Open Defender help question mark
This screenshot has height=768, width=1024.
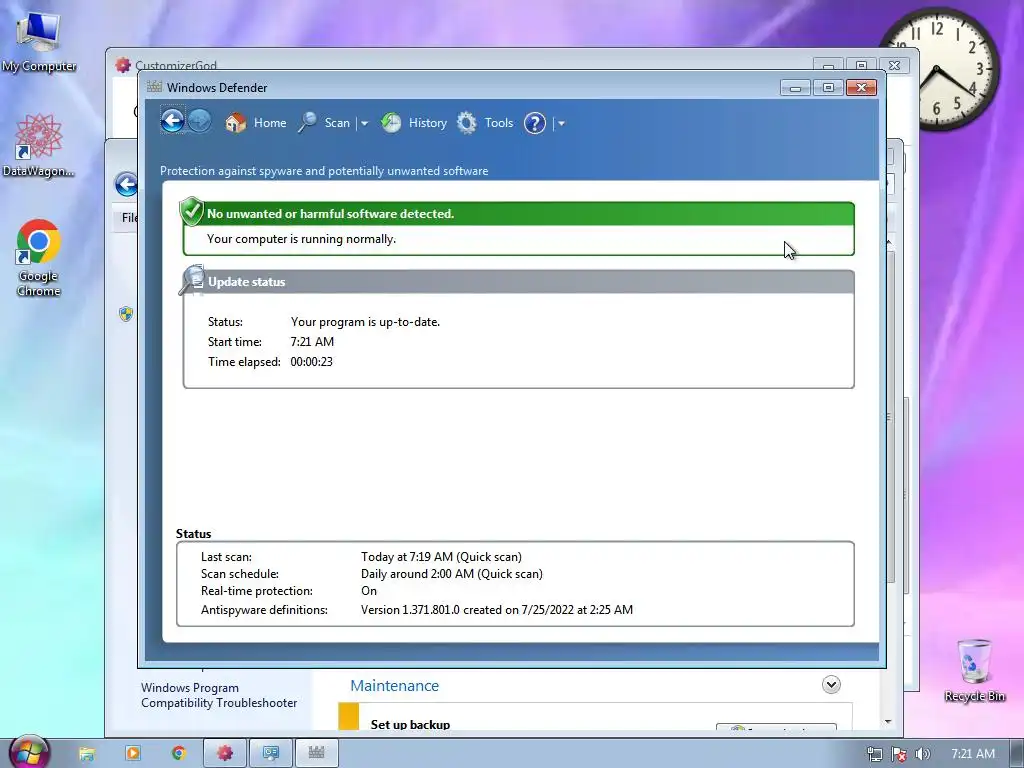tap(534, 123)
